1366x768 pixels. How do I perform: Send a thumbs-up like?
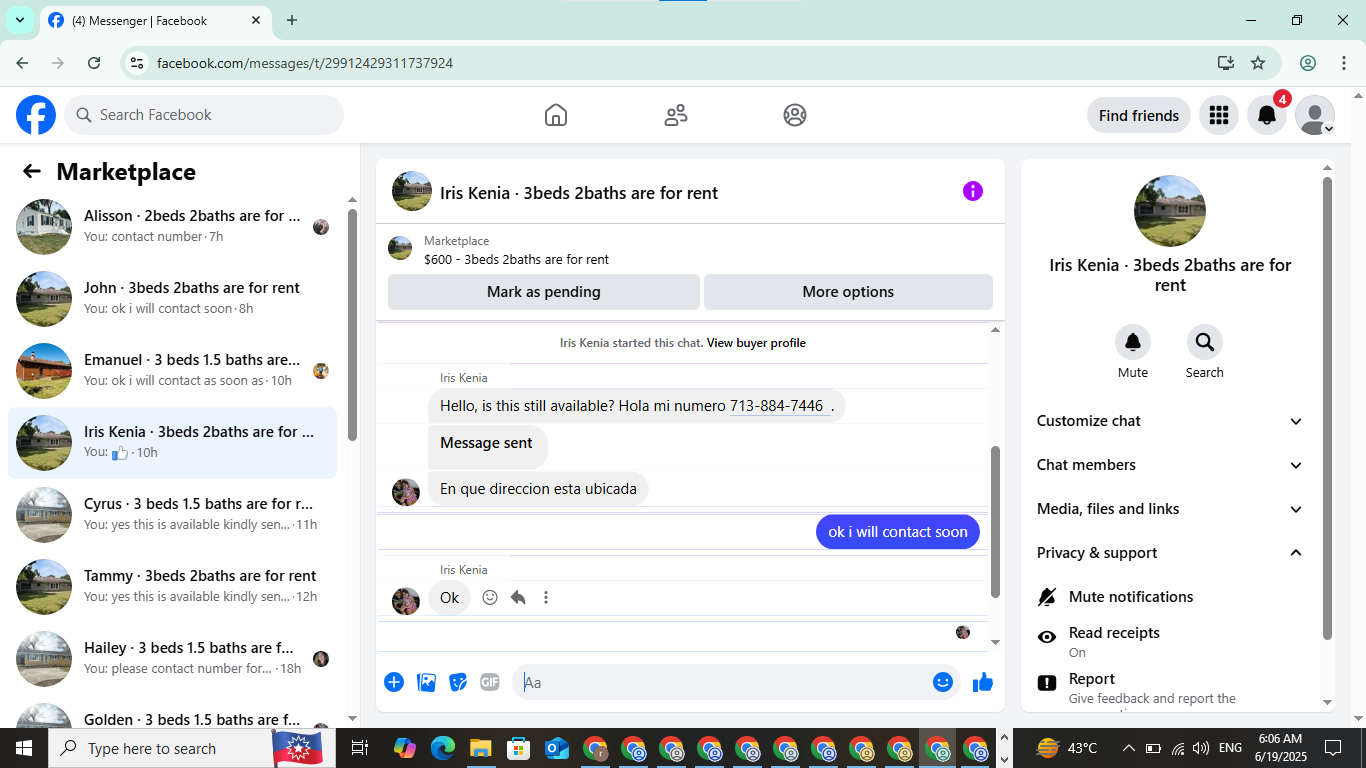[983, 682]
